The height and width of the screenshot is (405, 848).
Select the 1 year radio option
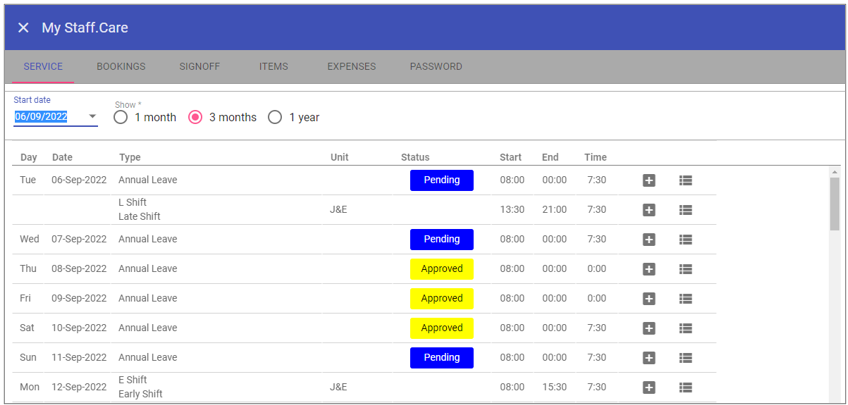(x=275, y=117)
